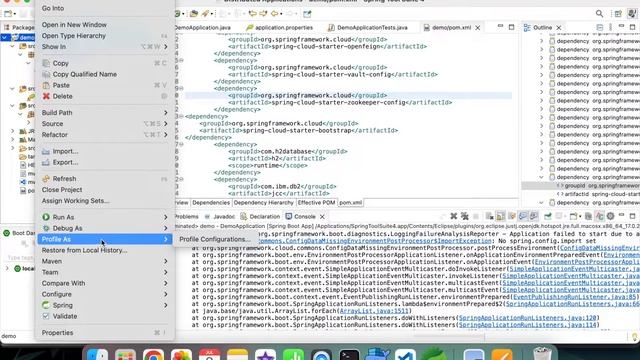Collapse the spring-cloud-starter-zookeeper-config dependency fold marker

click(181, 89)
